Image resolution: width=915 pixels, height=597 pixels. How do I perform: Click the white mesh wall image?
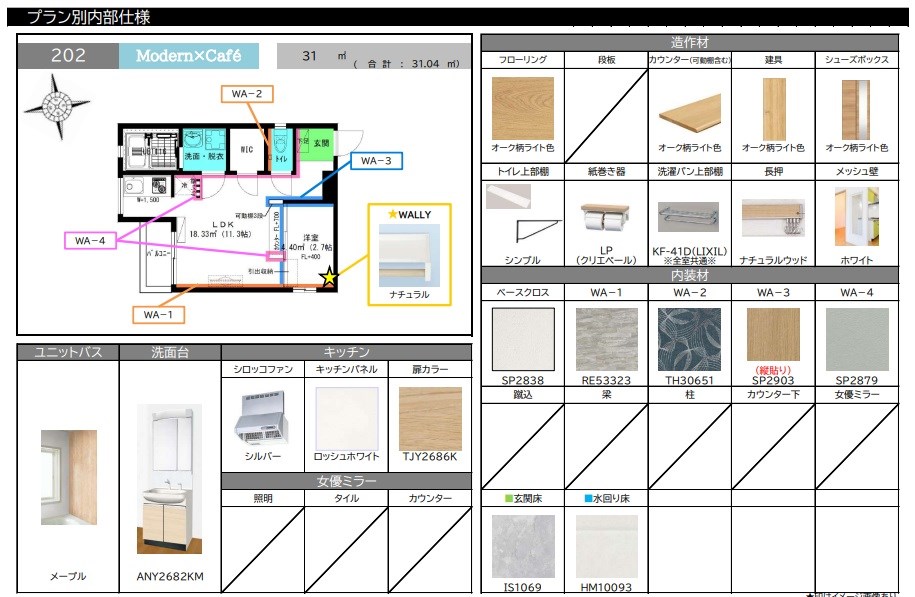(x=856, y=216)
